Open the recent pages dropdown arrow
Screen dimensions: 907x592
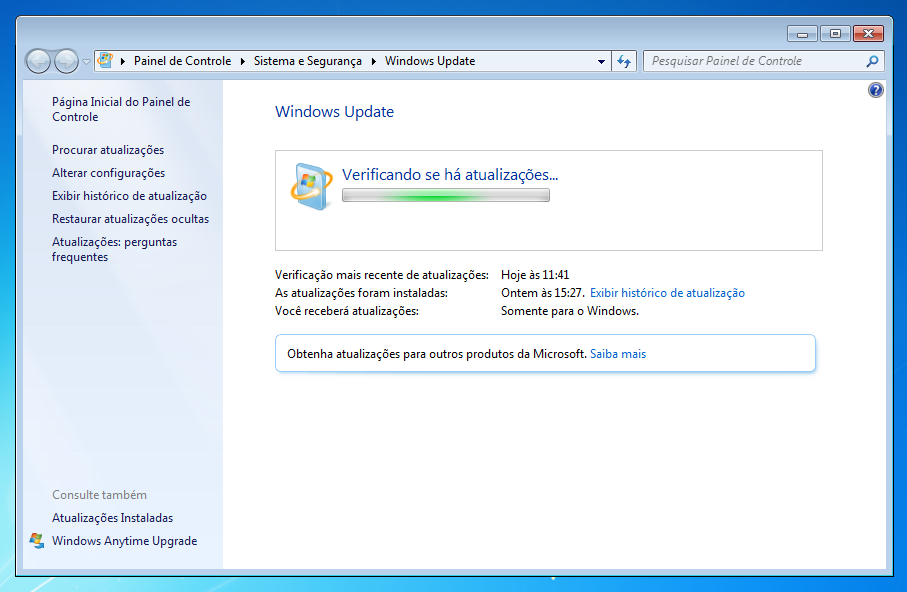pyautogui.click(x=86, y=61)
